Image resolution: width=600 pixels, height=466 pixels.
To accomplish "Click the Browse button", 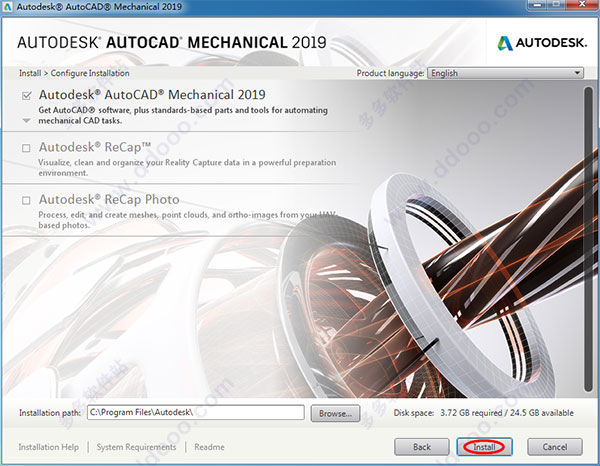I will 335,413.
